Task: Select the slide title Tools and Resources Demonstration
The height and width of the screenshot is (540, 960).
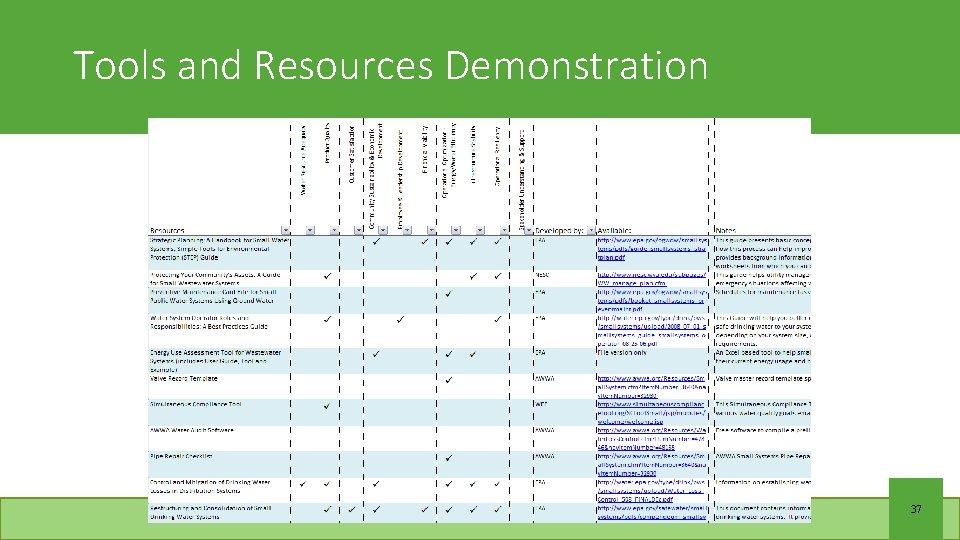Action: tap(391, 65)
